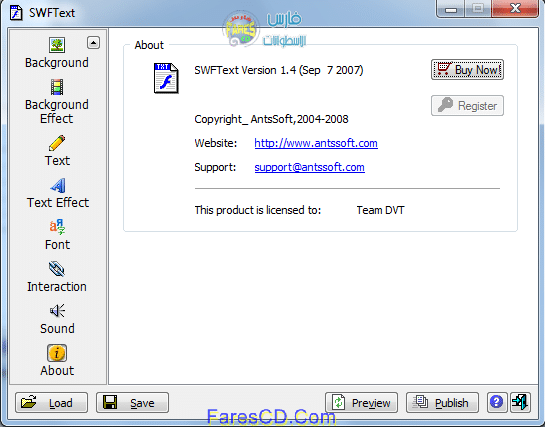This screenshot has width=545, height=427.
Task: Open the Font settings icon
Action: point(57,227)
